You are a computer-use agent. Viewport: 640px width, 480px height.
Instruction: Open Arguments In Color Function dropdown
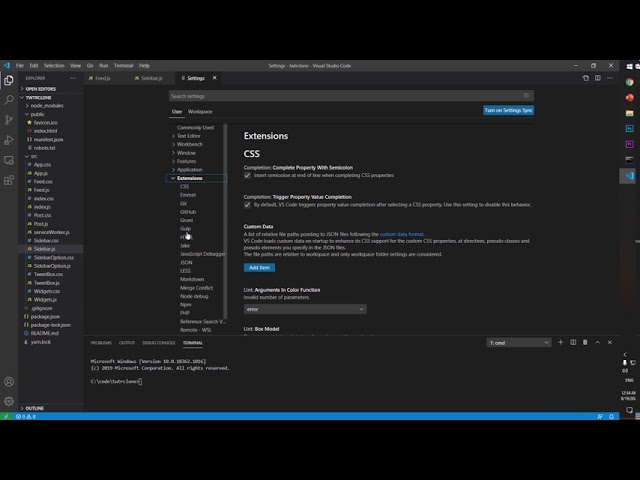[x=305, y=309]
